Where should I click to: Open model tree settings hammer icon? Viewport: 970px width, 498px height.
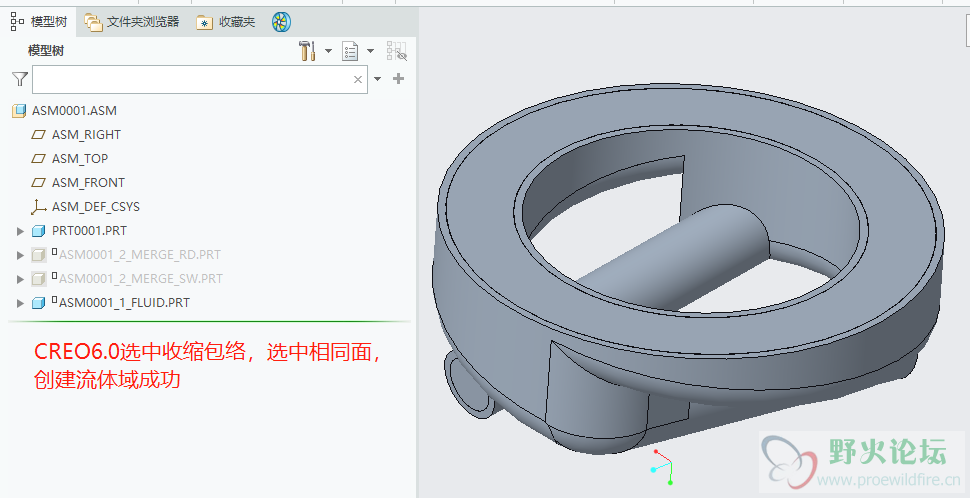307,51
